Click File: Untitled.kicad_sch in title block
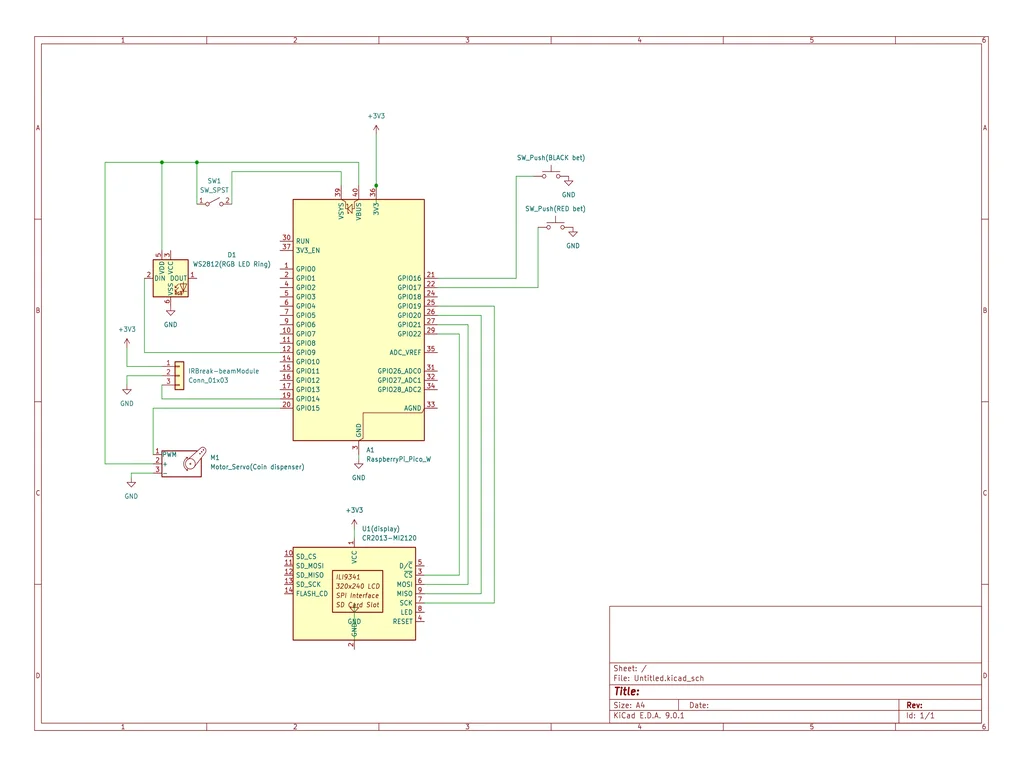Image resolution: width=1023 pixels, height=767 pixels. coord(658,678)
